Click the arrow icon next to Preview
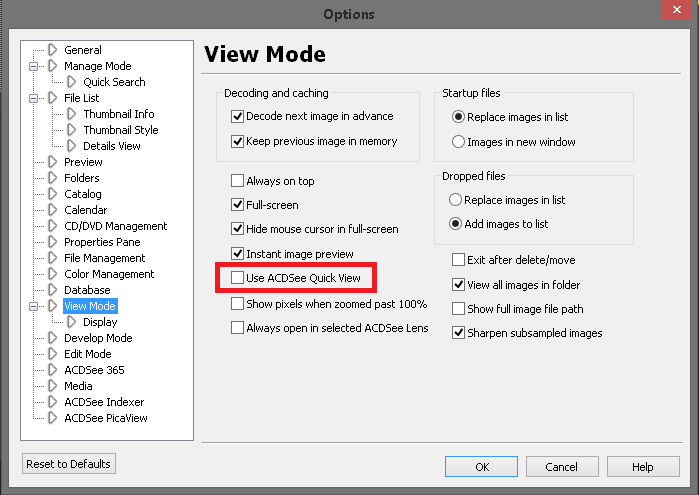699x495 pixels. (54, 162)
